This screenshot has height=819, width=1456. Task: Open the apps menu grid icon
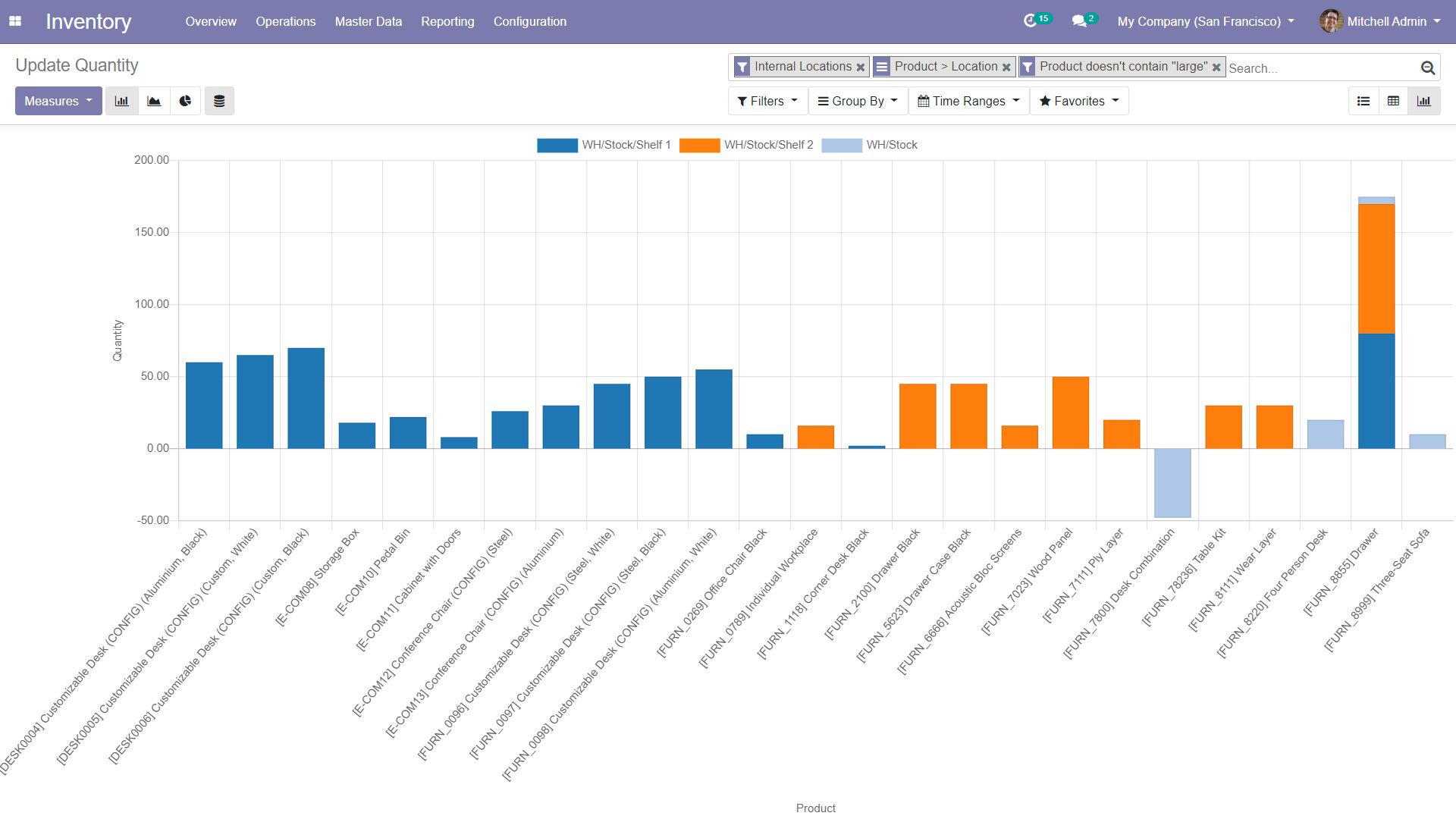coord(19,21)
